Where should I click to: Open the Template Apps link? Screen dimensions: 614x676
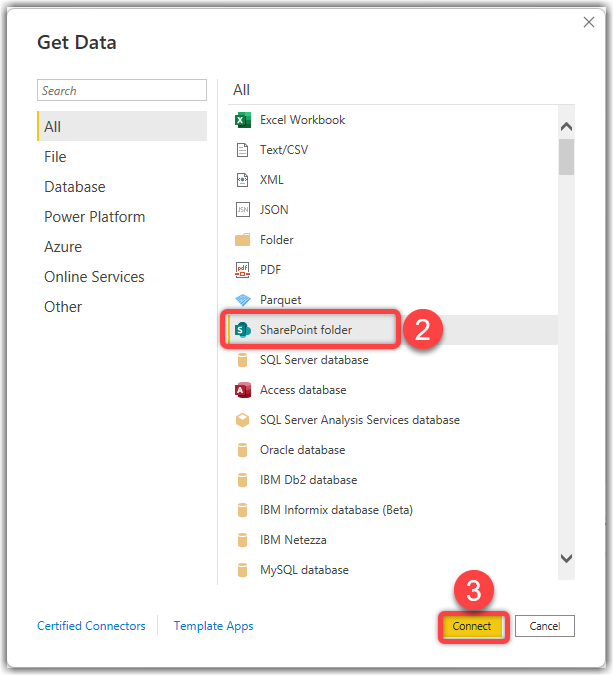[213, 626]
